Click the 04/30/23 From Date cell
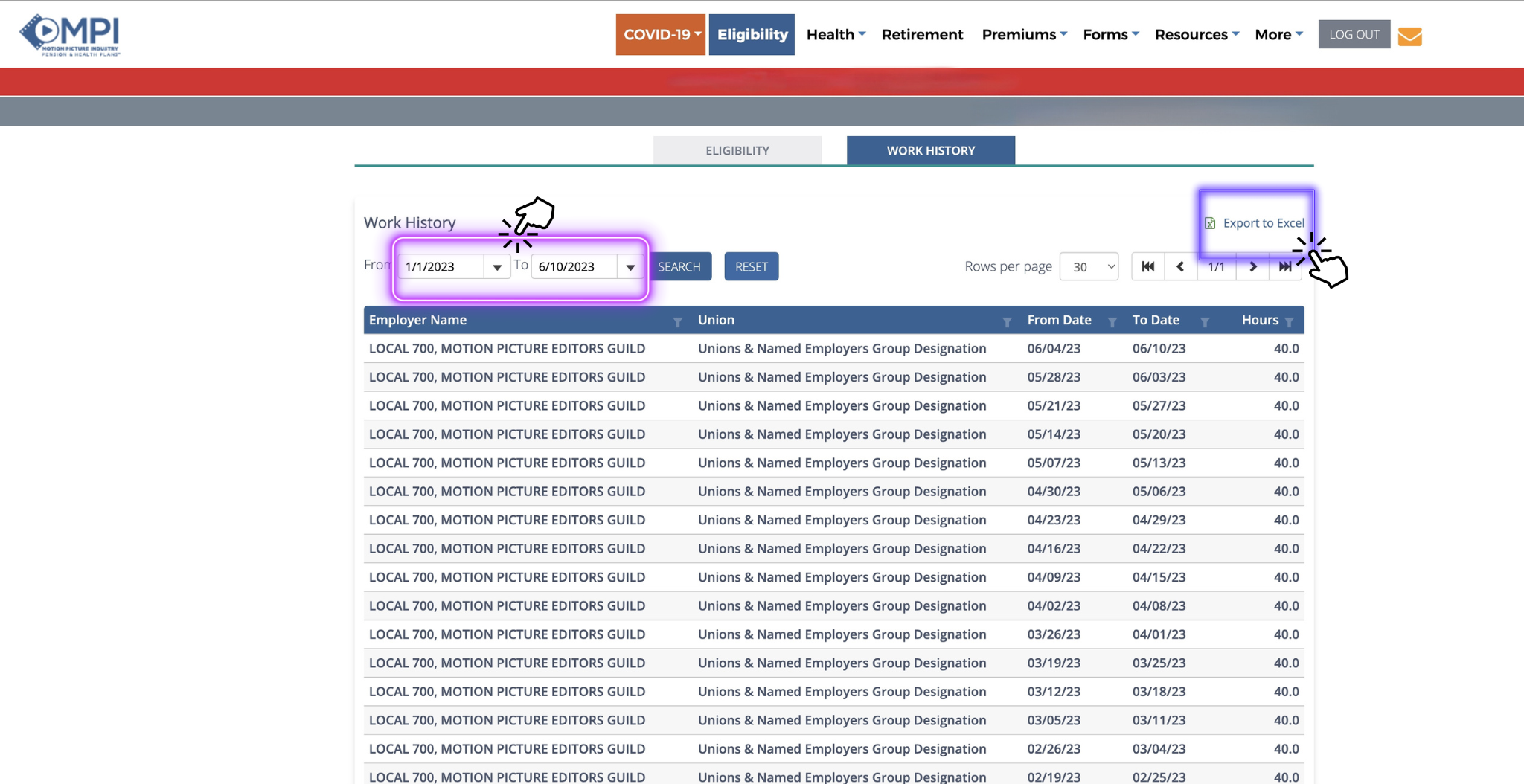1524x784 pixels. [1054, 492]
